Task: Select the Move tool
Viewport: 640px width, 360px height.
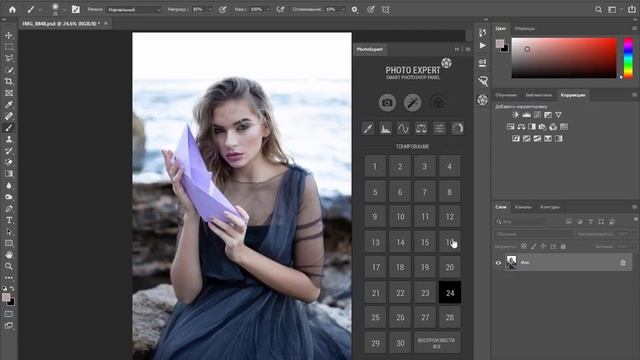Action: (9, 36)
